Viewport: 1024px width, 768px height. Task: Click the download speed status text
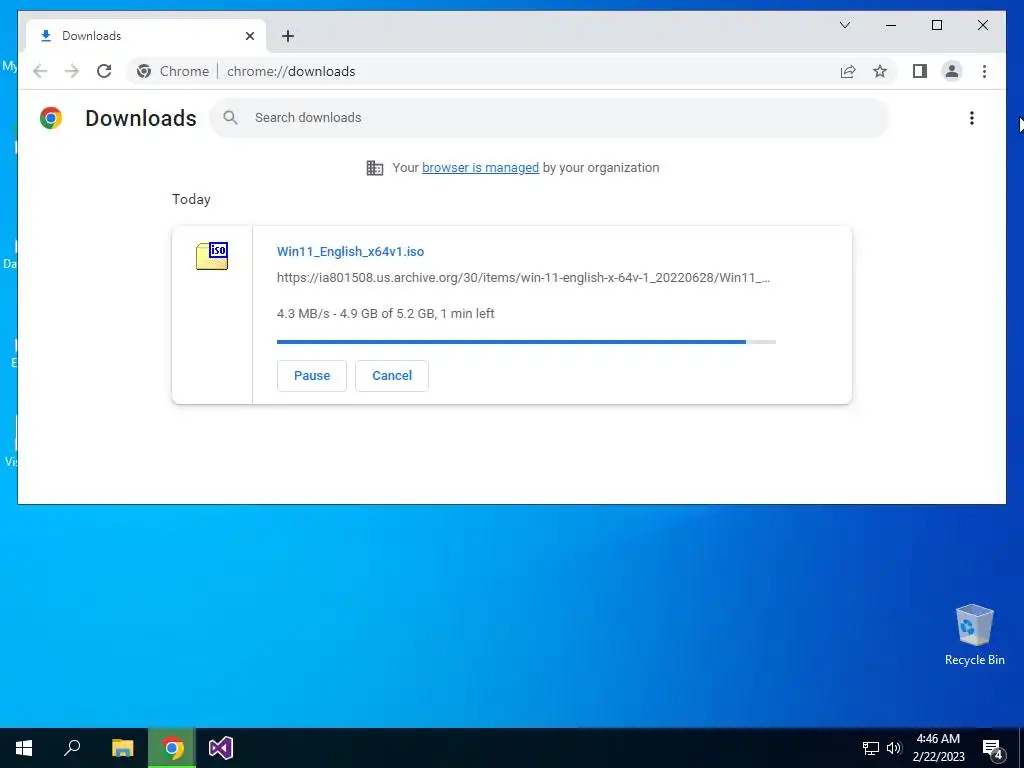[385, 313]
